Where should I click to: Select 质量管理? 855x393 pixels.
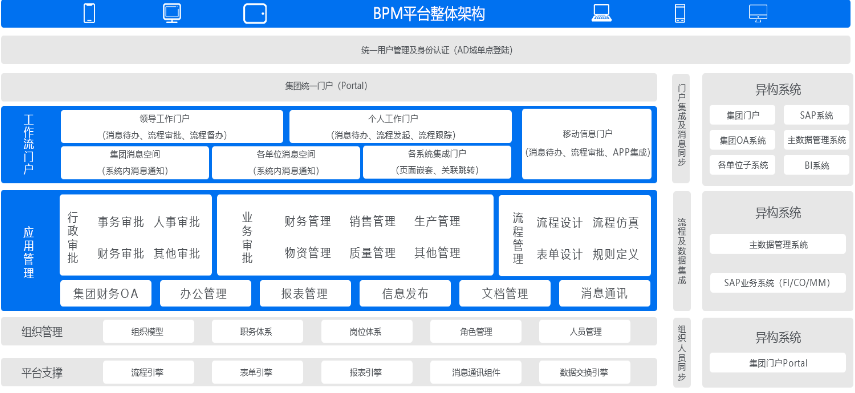(372, 253)
